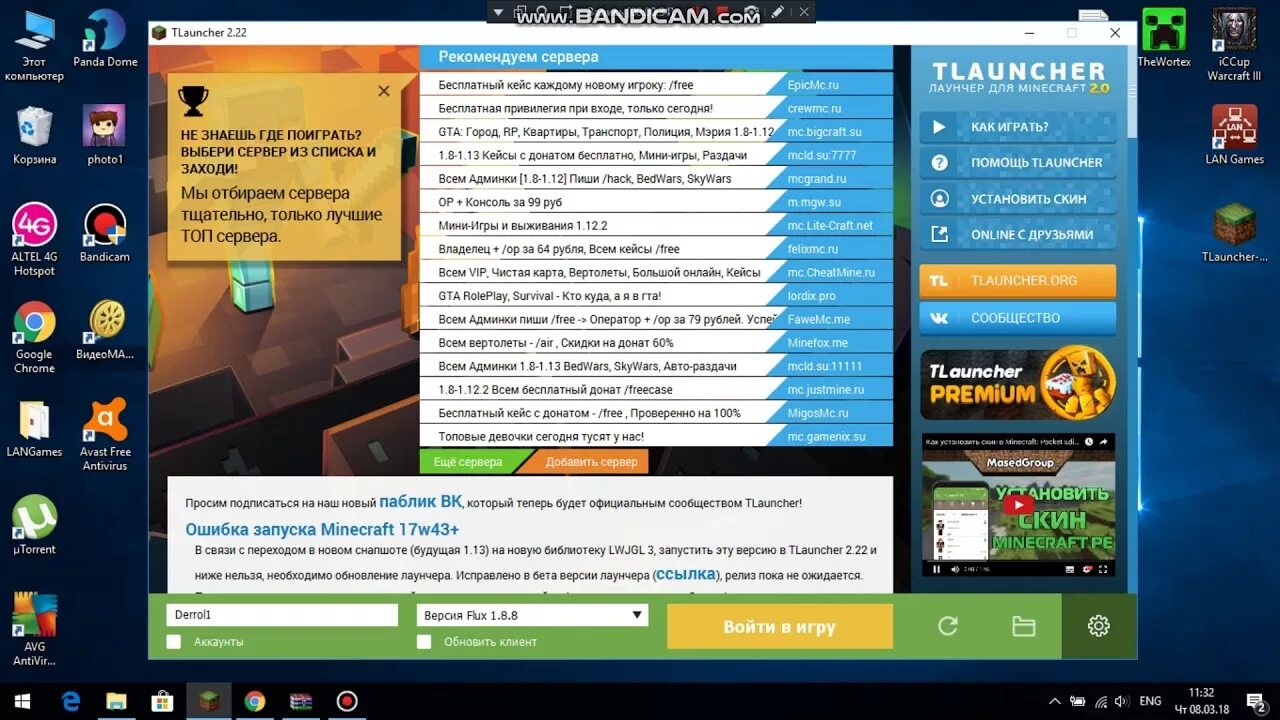Click the play icon next to Как играть
This screenshot has height=720, width=1280.
939,127
